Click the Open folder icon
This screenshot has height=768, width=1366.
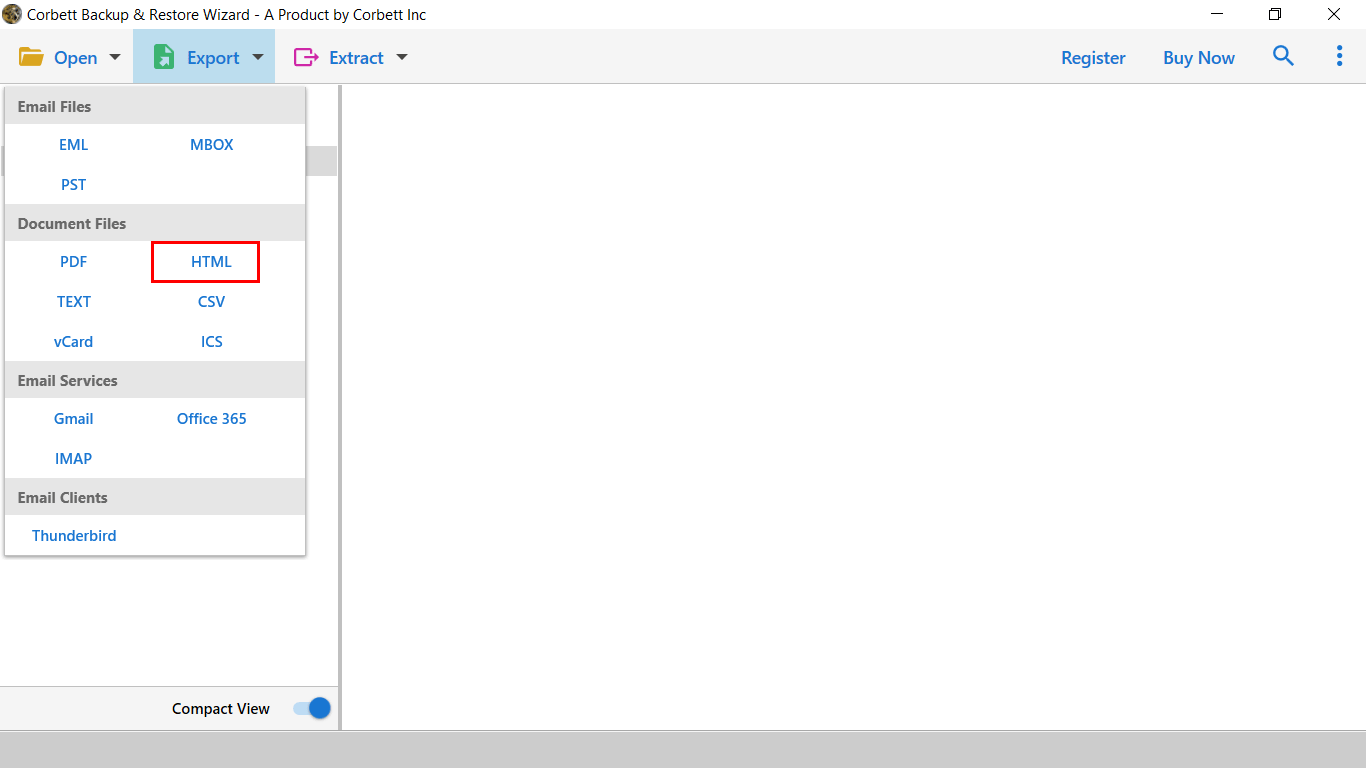(x=31, y=57)
